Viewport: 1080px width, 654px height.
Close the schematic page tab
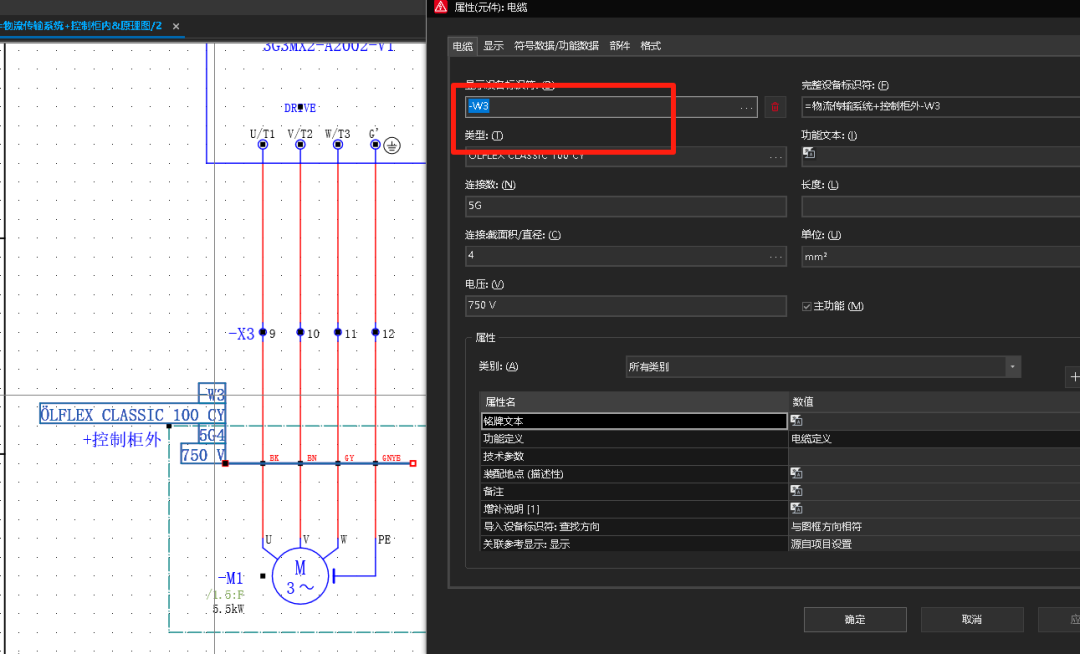[176, 26]
